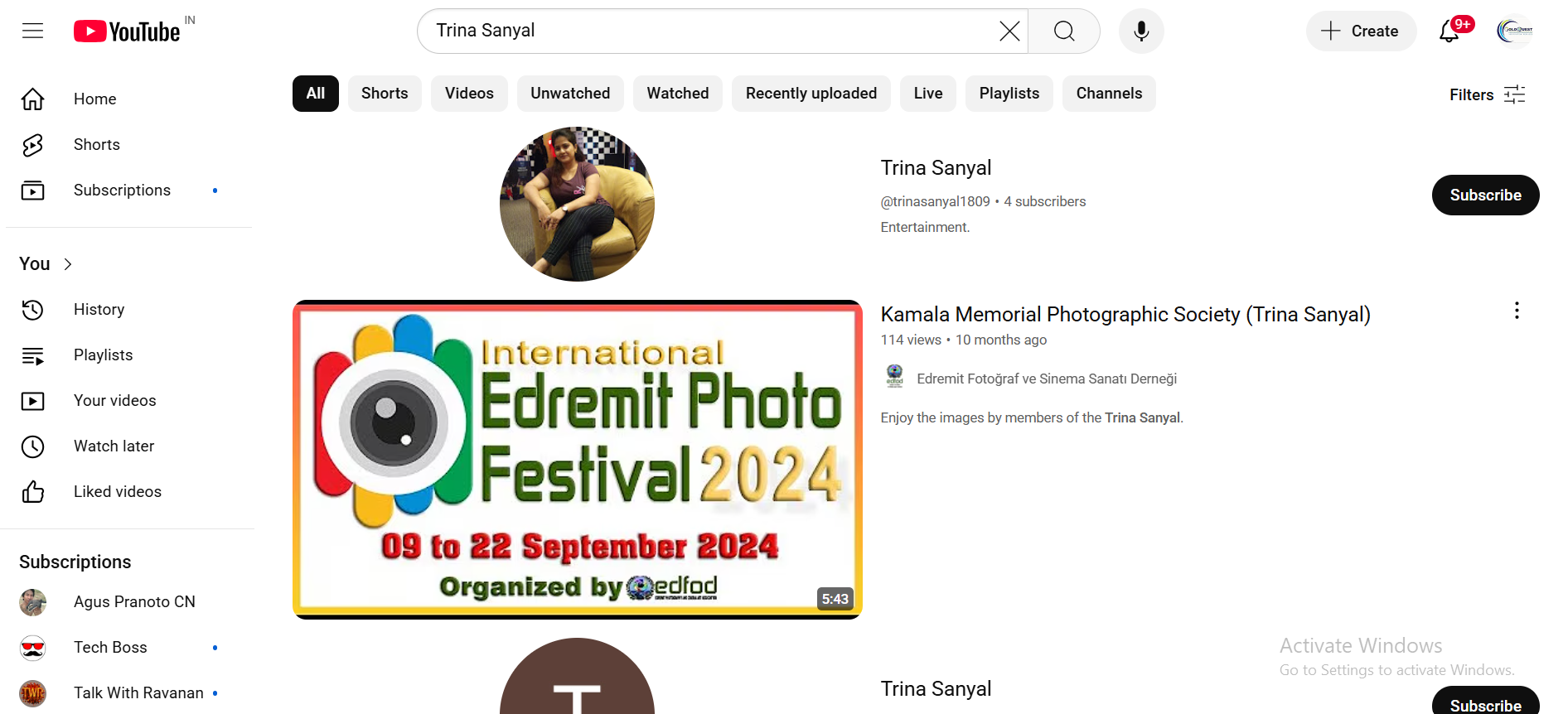Open video options three-dot menu
The image size is (1568, 714).
point(1517,311)
